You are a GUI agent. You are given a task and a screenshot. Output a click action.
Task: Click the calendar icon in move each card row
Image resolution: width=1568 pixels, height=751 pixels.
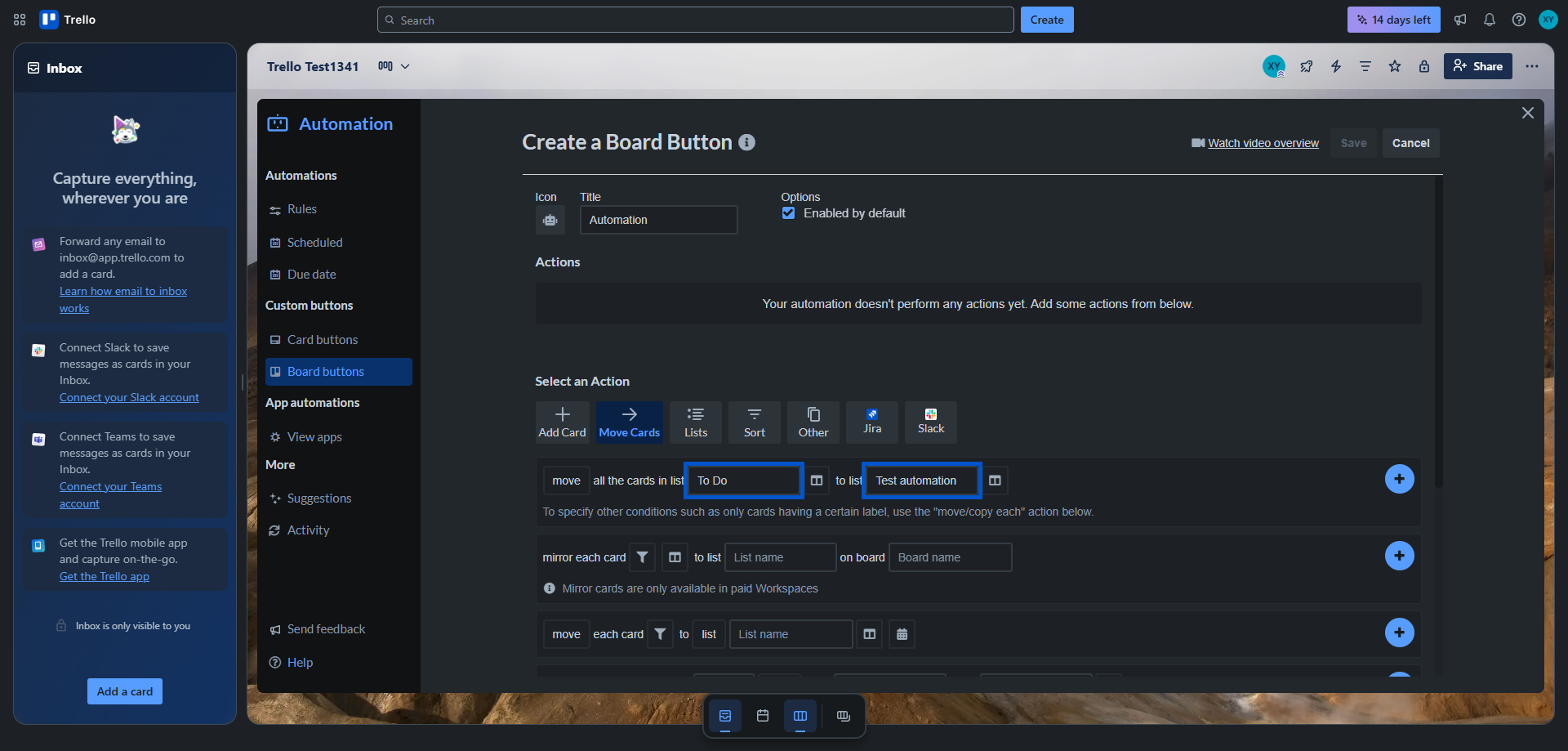tap(902, 634)
